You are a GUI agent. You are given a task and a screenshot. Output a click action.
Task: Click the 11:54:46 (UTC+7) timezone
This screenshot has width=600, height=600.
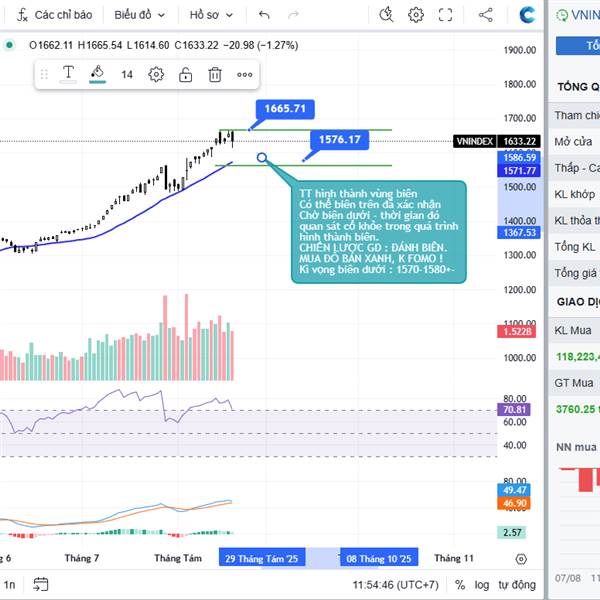click(396, 585)
